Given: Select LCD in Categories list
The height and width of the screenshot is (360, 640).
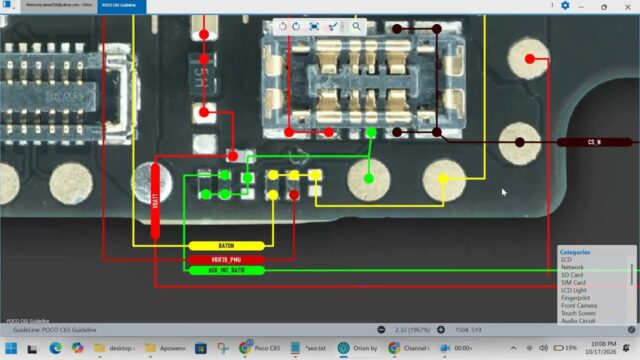Looking at the screenshot, I should (567, 260).
